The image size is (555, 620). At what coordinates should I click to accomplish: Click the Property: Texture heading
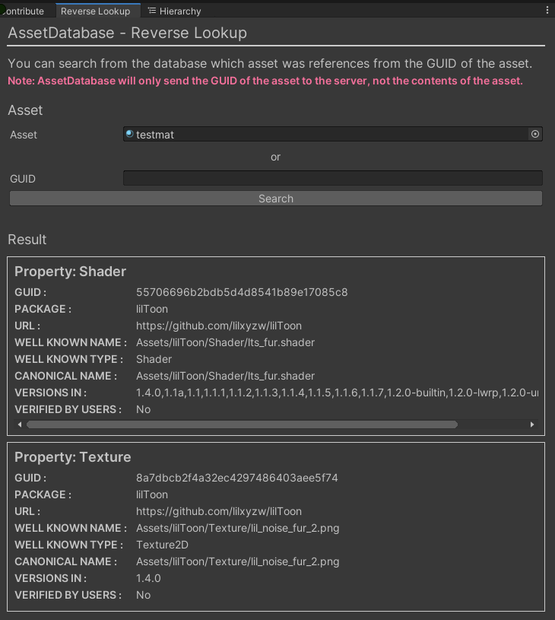(x=73, y=457)
